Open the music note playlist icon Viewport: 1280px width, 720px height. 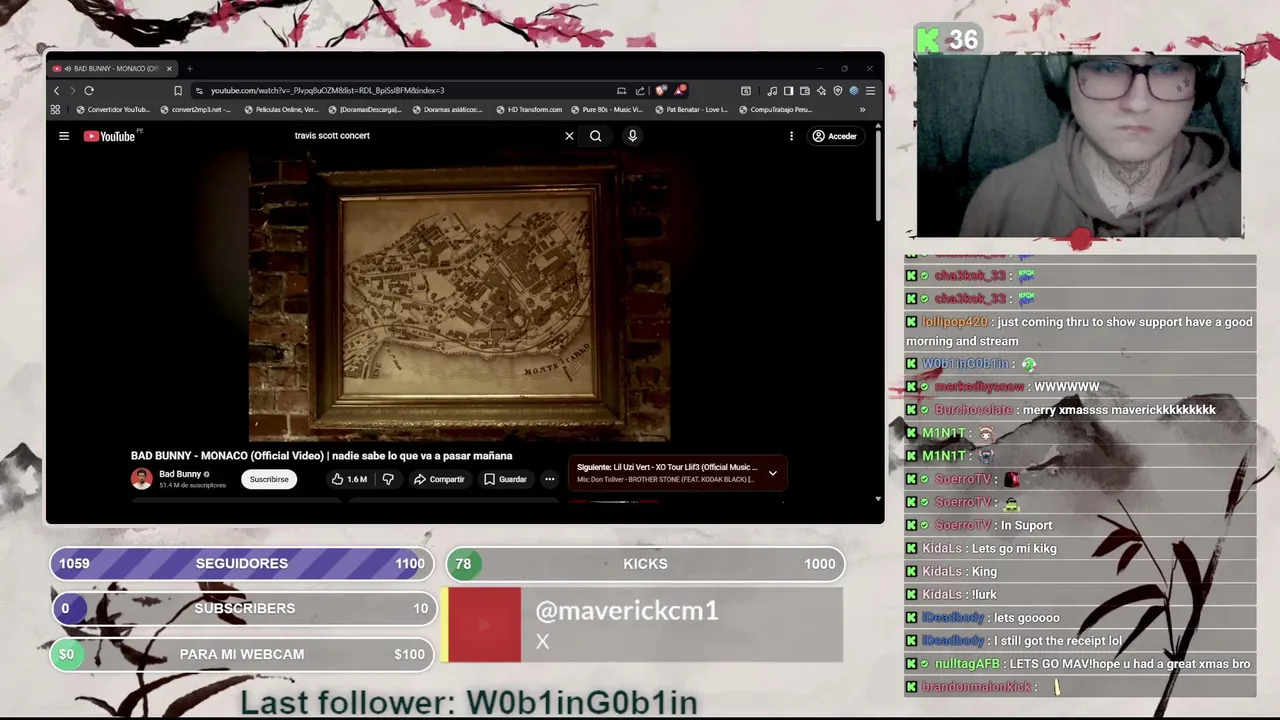[x=772, y=91]
